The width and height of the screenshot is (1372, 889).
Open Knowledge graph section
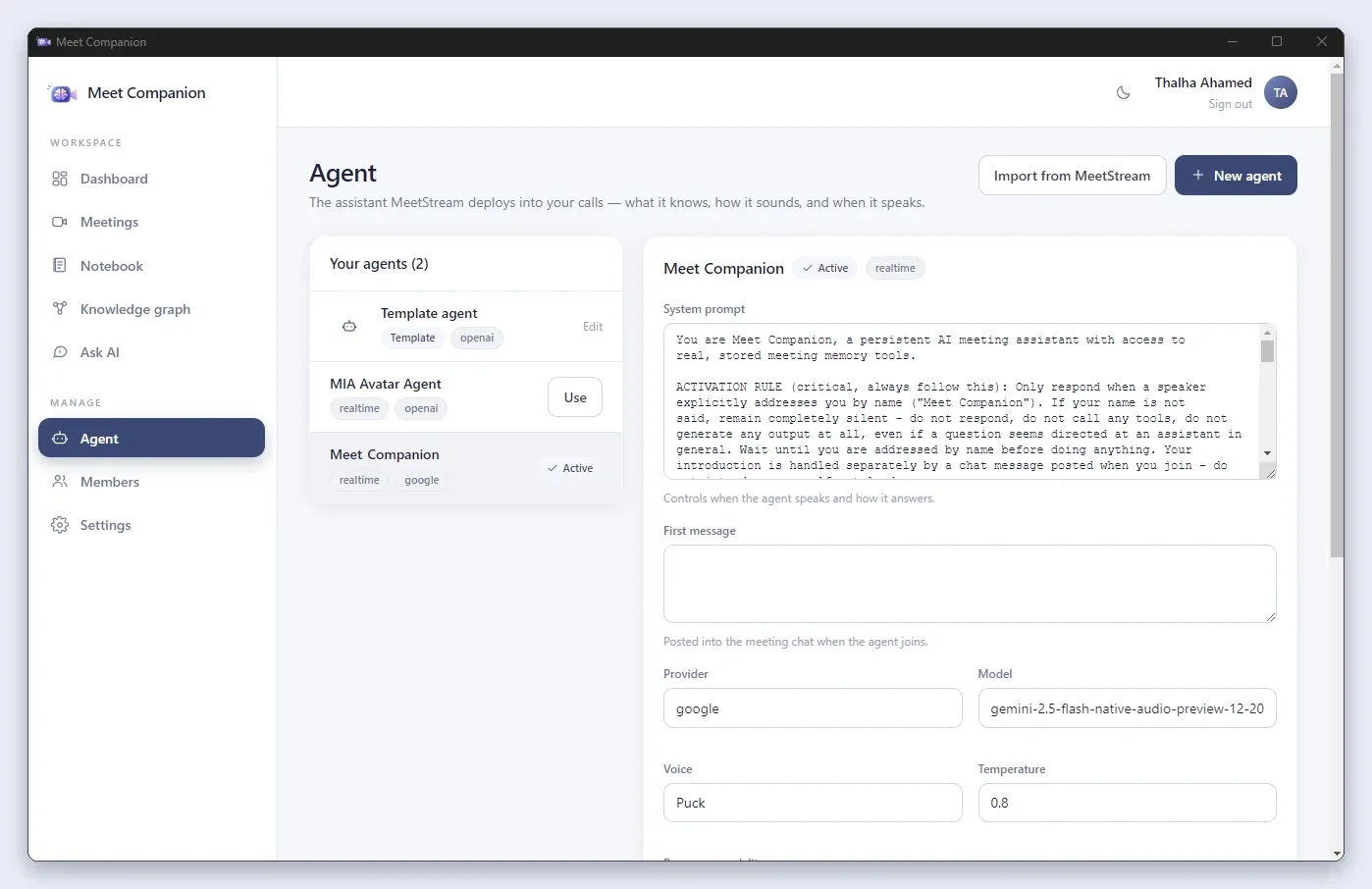[152, 308]
